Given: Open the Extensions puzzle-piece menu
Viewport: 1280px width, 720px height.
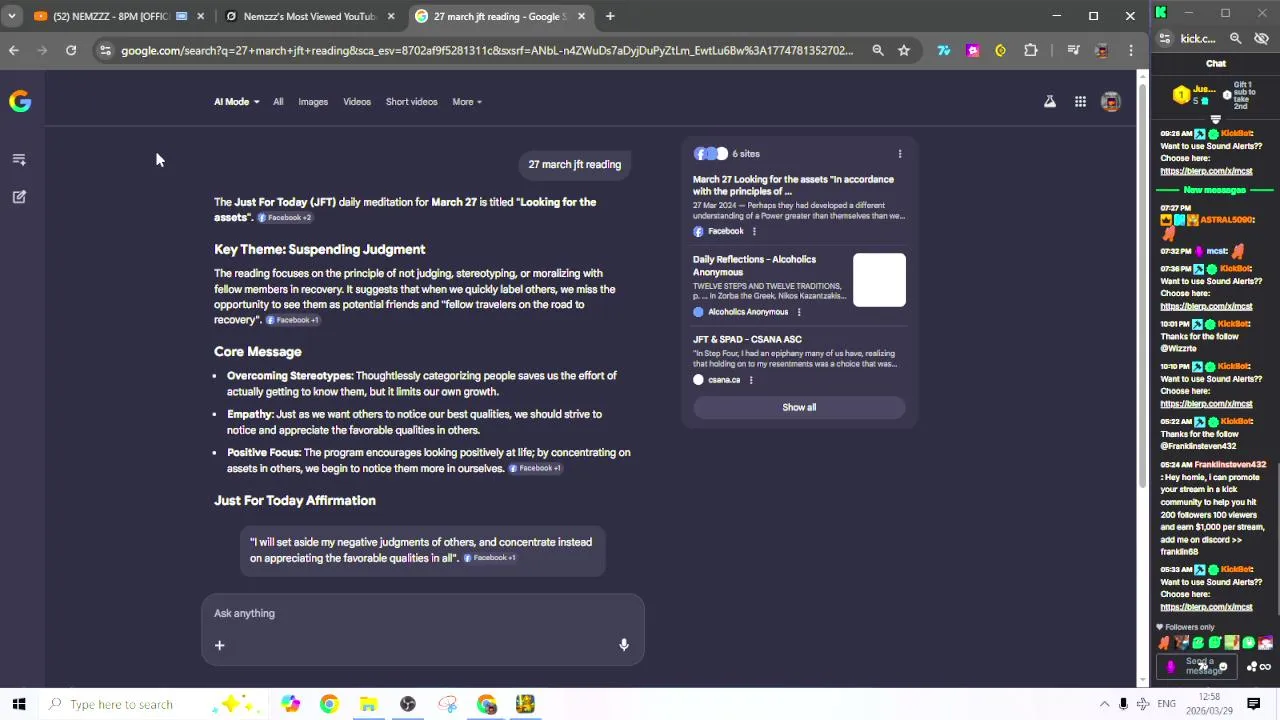Looking at the screenshot, I should pos(1031,50).
